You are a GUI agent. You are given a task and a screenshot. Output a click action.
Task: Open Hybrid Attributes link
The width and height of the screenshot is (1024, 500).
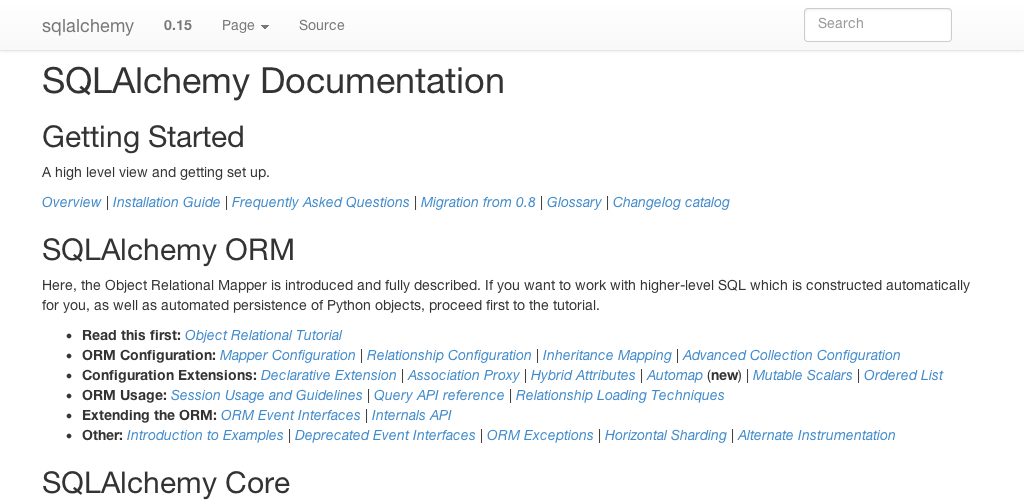583,375
